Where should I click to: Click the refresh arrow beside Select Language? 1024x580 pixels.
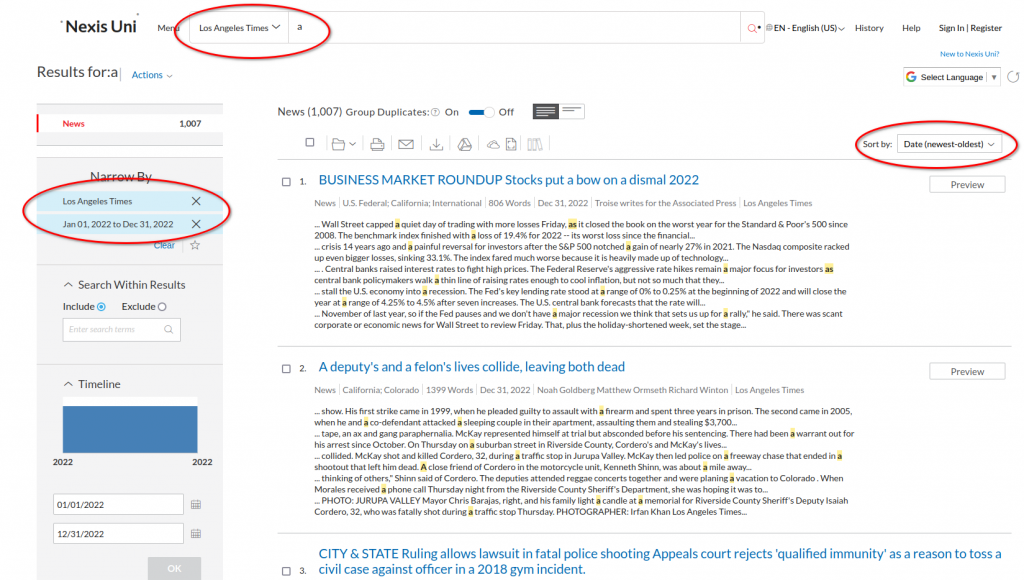pos(1013,77)
